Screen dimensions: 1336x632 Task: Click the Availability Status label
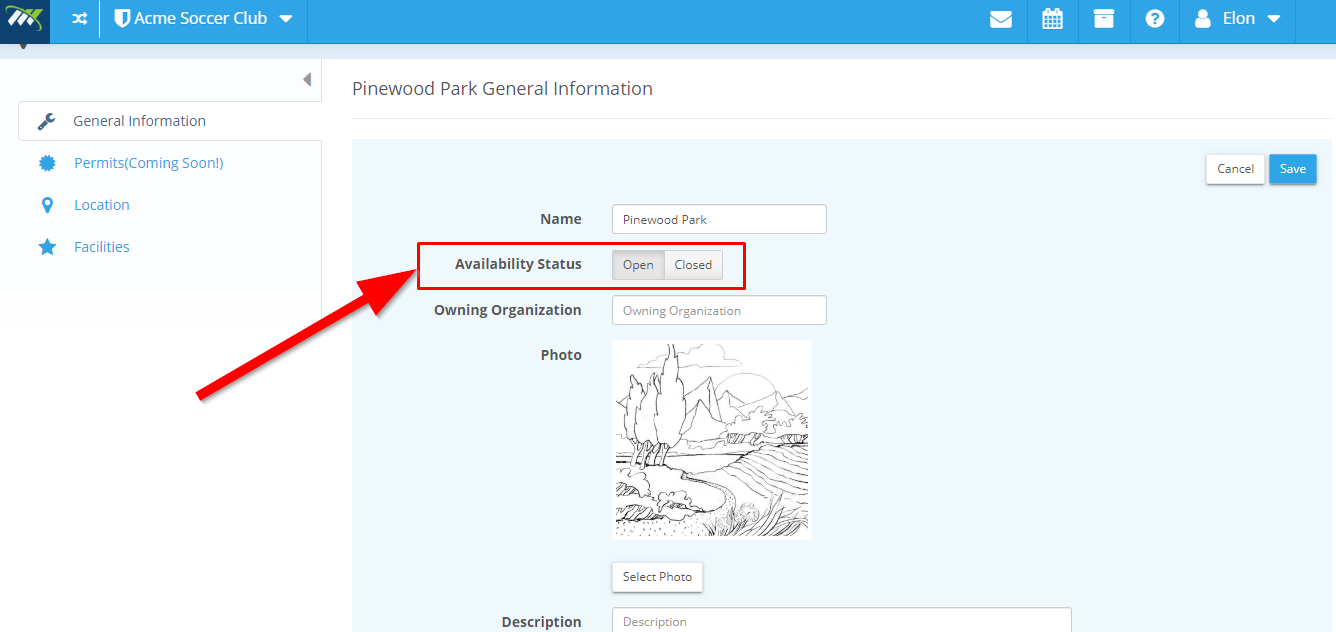pos(518,264)
